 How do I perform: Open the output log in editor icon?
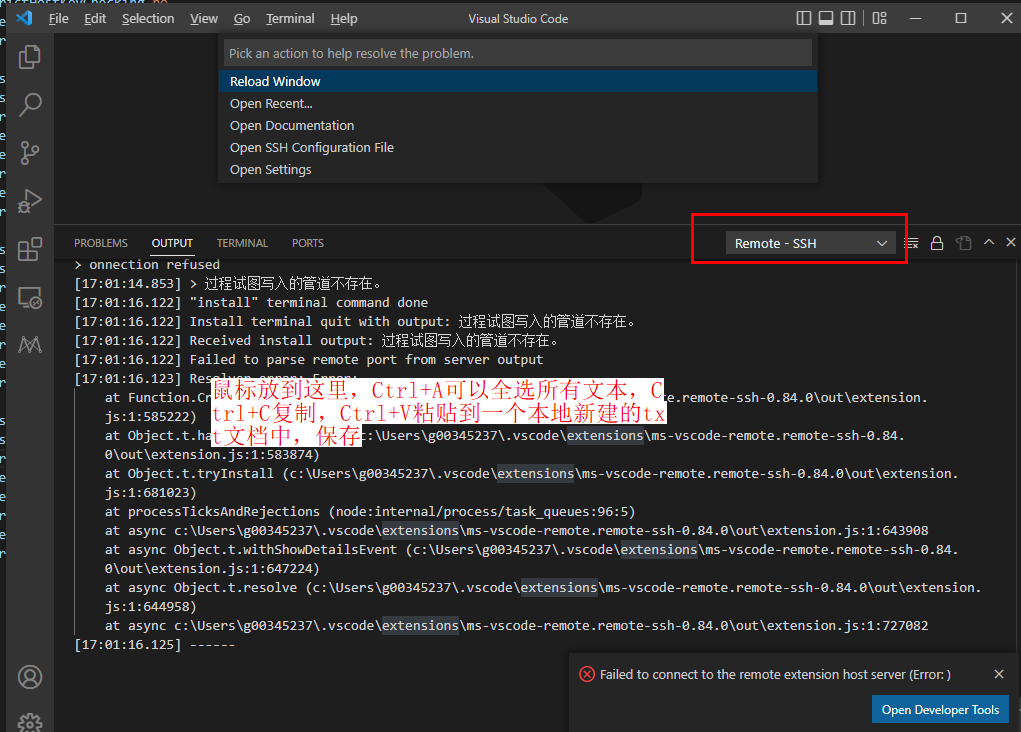964,243
